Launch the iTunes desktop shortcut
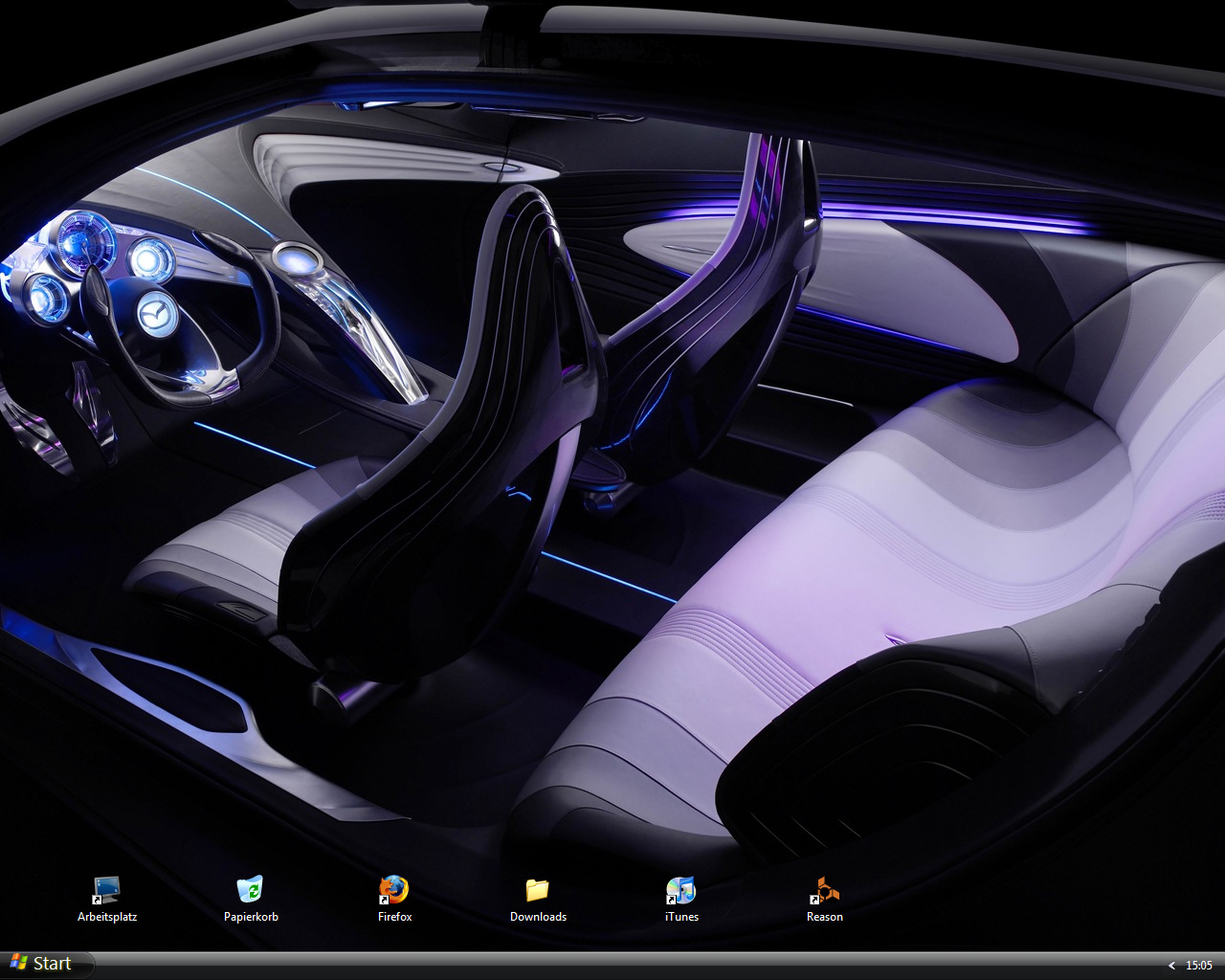The height and width of the screenshot is (980, 1225). [x=680, y=890]
